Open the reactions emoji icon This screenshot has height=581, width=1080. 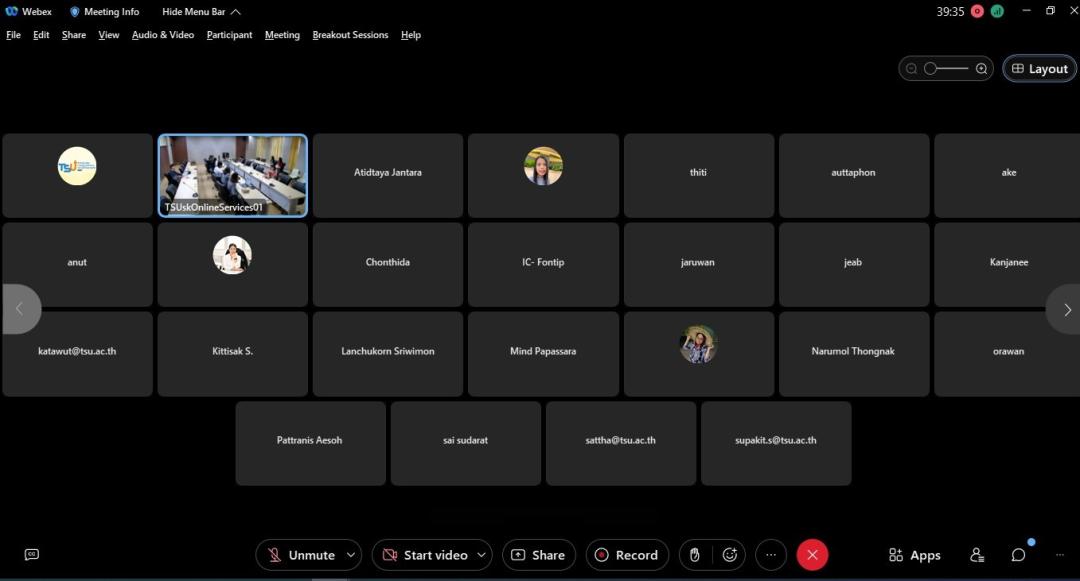(x=730, y=555)
